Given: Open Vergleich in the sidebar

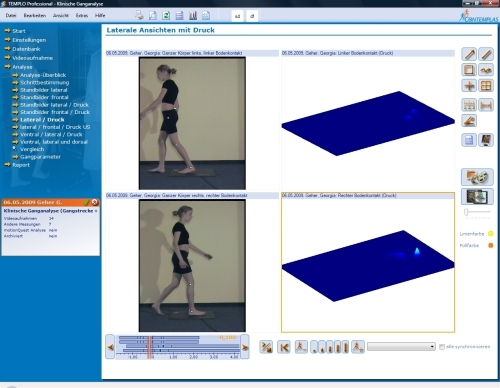Looking at the screenshot, I should click(32, 149).
